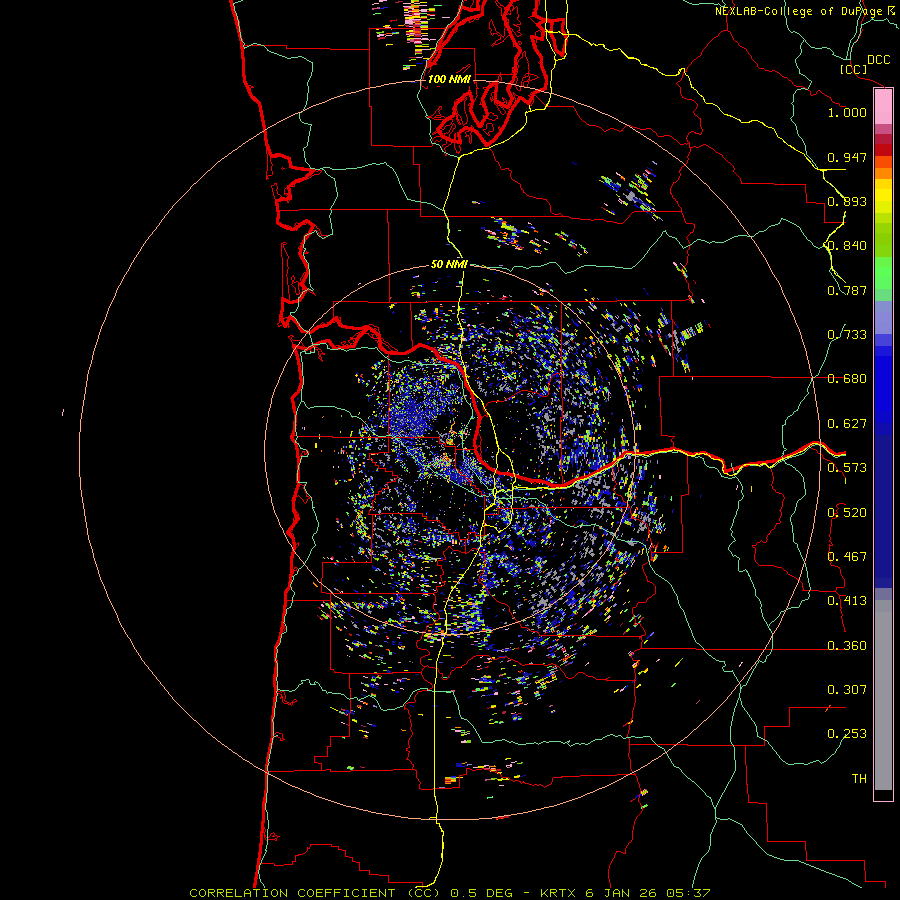Click the 0.627 legend value

coord(847,424)
